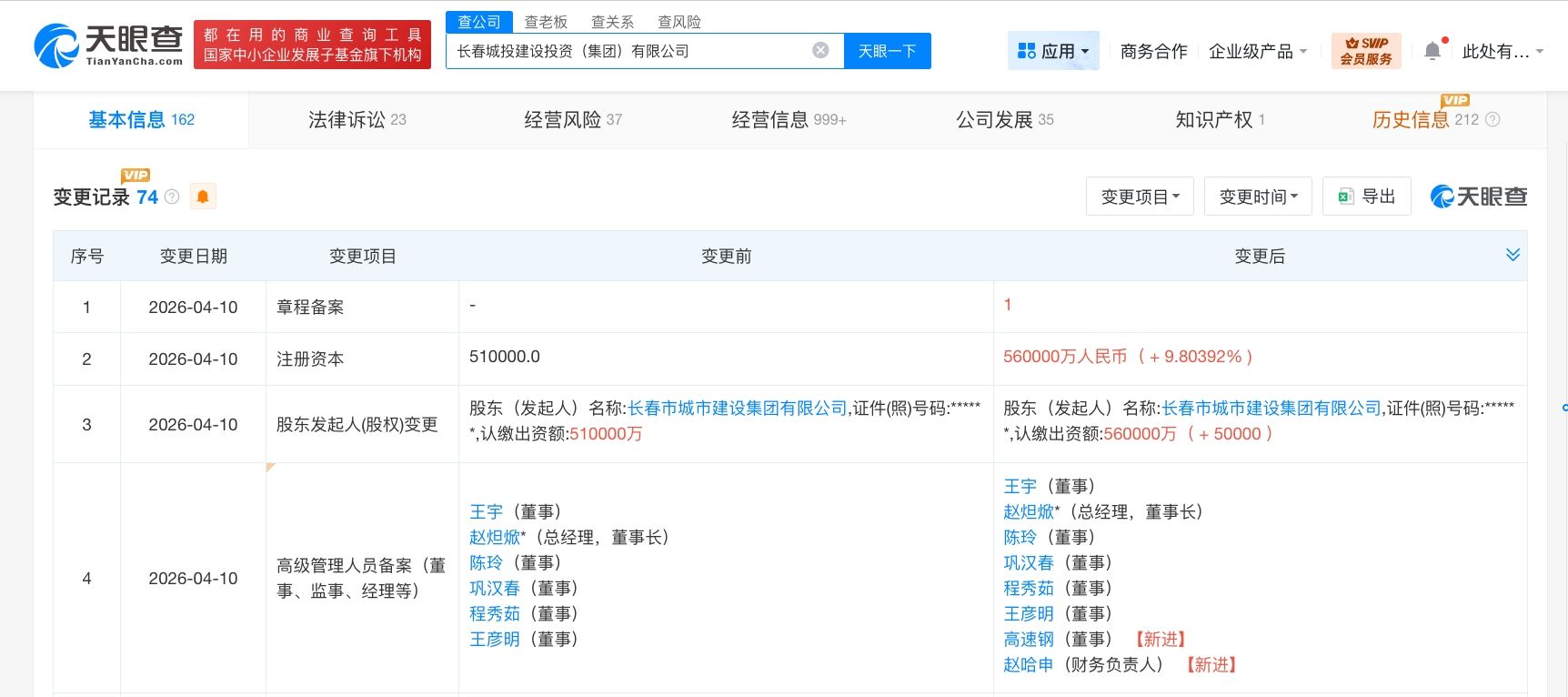
Task: Open the notification bell
Action: [1432, 51]
